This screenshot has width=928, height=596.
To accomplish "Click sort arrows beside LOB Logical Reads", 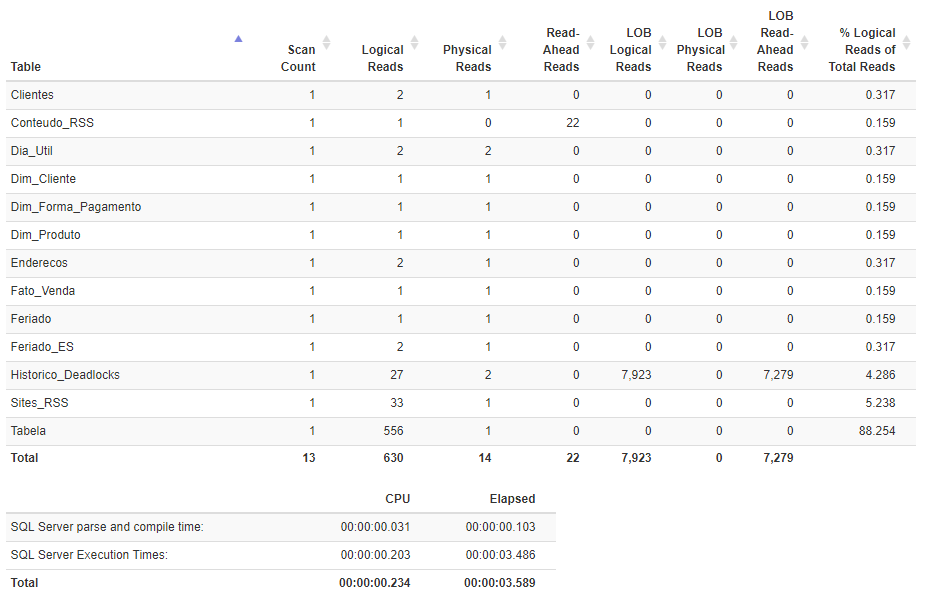I will [x=662, y=42].
